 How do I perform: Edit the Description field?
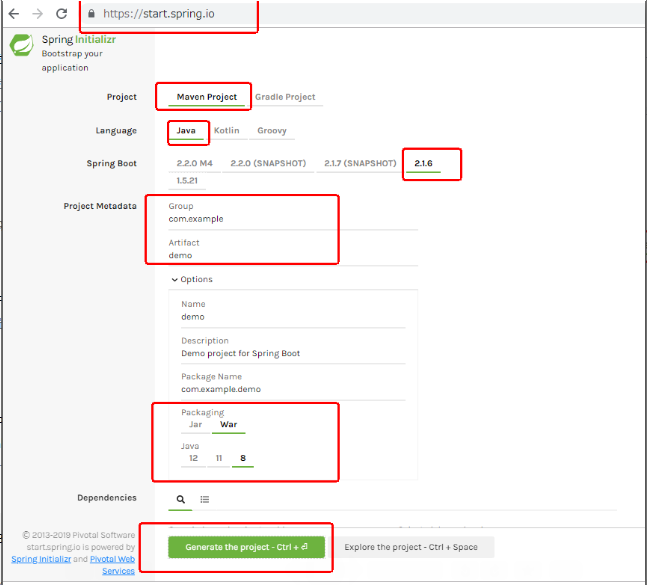[293, 354]
